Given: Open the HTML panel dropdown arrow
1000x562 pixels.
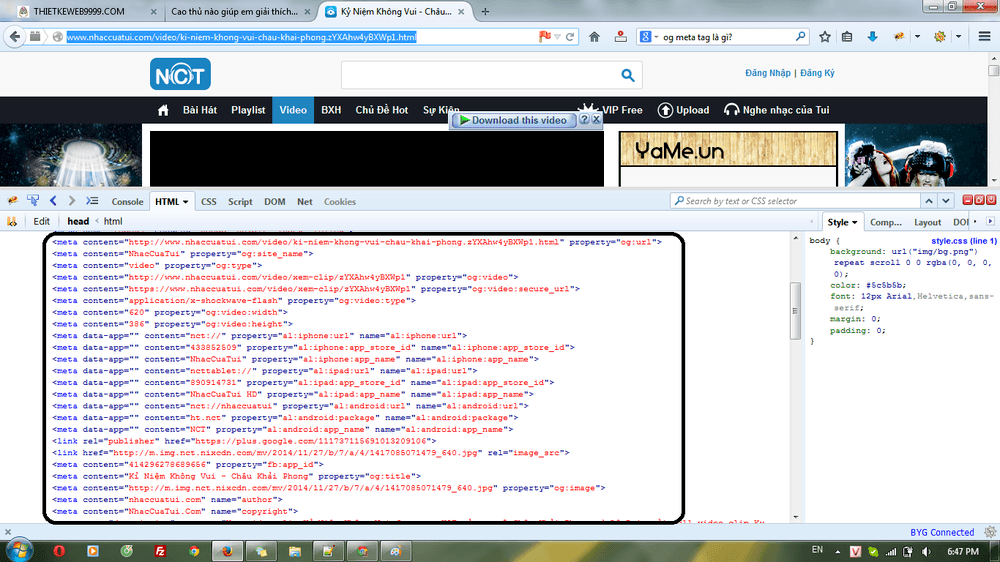Looking at the screenshot, I should click(186, 202).
